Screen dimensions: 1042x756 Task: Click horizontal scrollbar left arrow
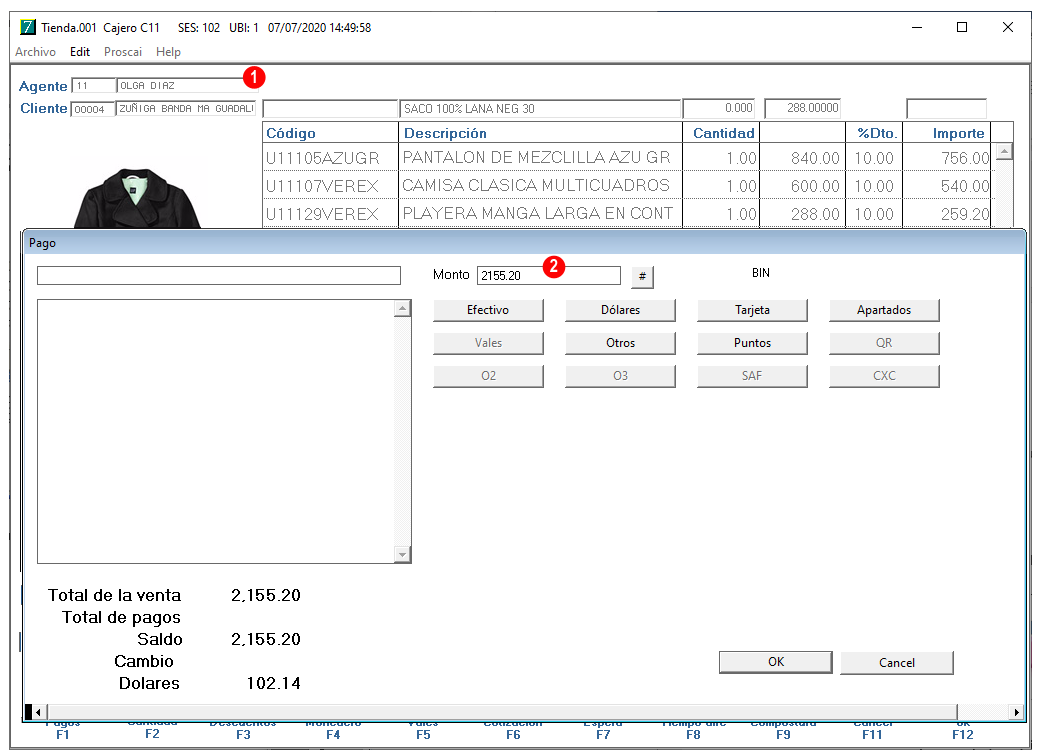[38, 712]
